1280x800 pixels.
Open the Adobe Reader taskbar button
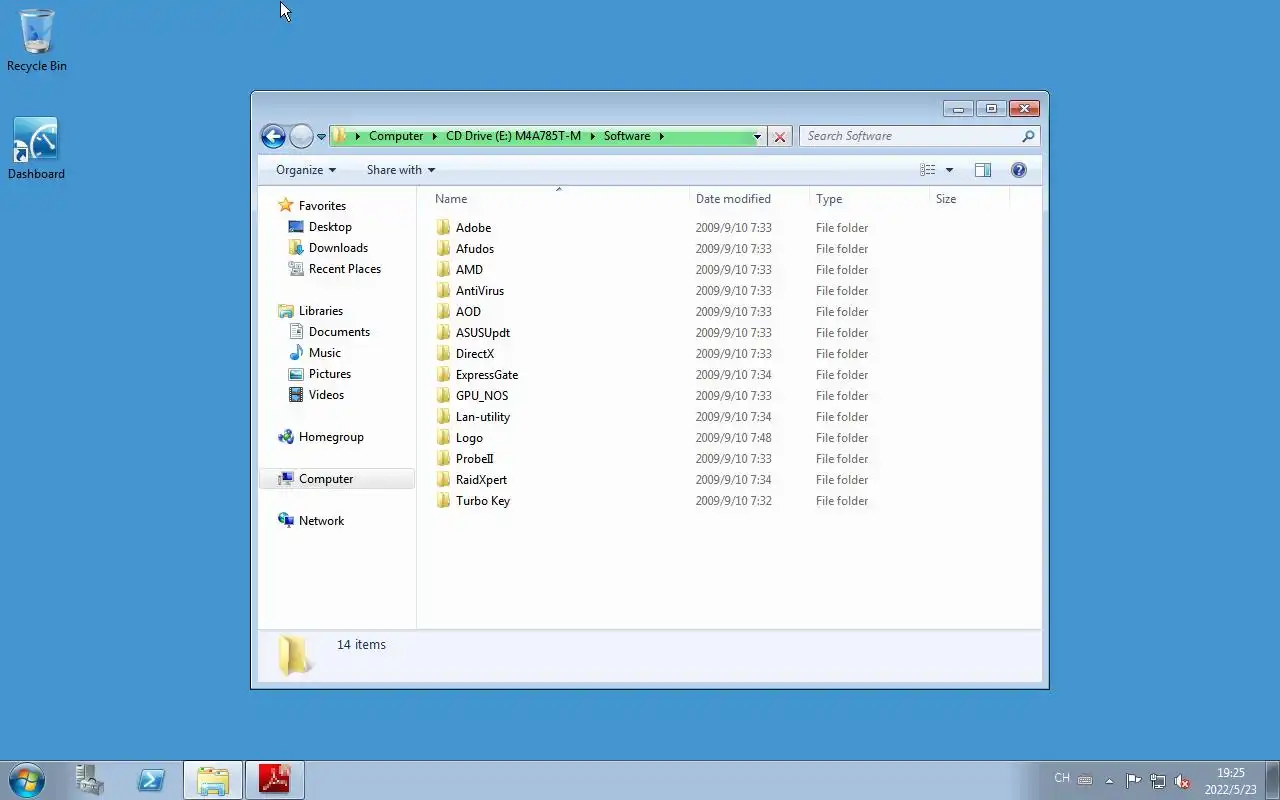tap(275, 780)
